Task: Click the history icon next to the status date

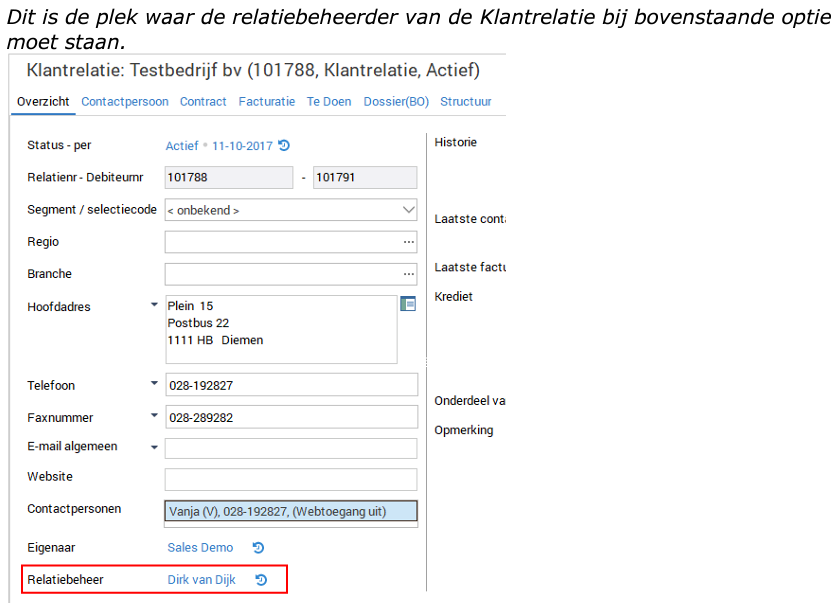Action: click(x=283, y=145)
